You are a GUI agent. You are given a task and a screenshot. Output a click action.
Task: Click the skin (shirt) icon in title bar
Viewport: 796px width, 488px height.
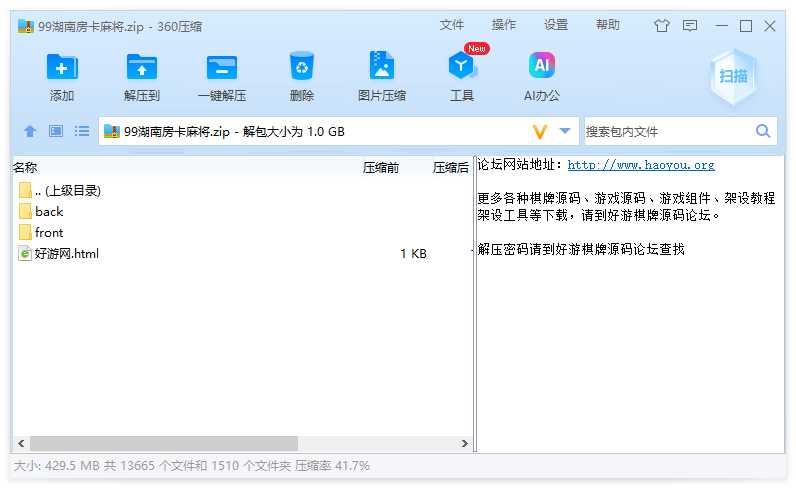click(661, 25)
